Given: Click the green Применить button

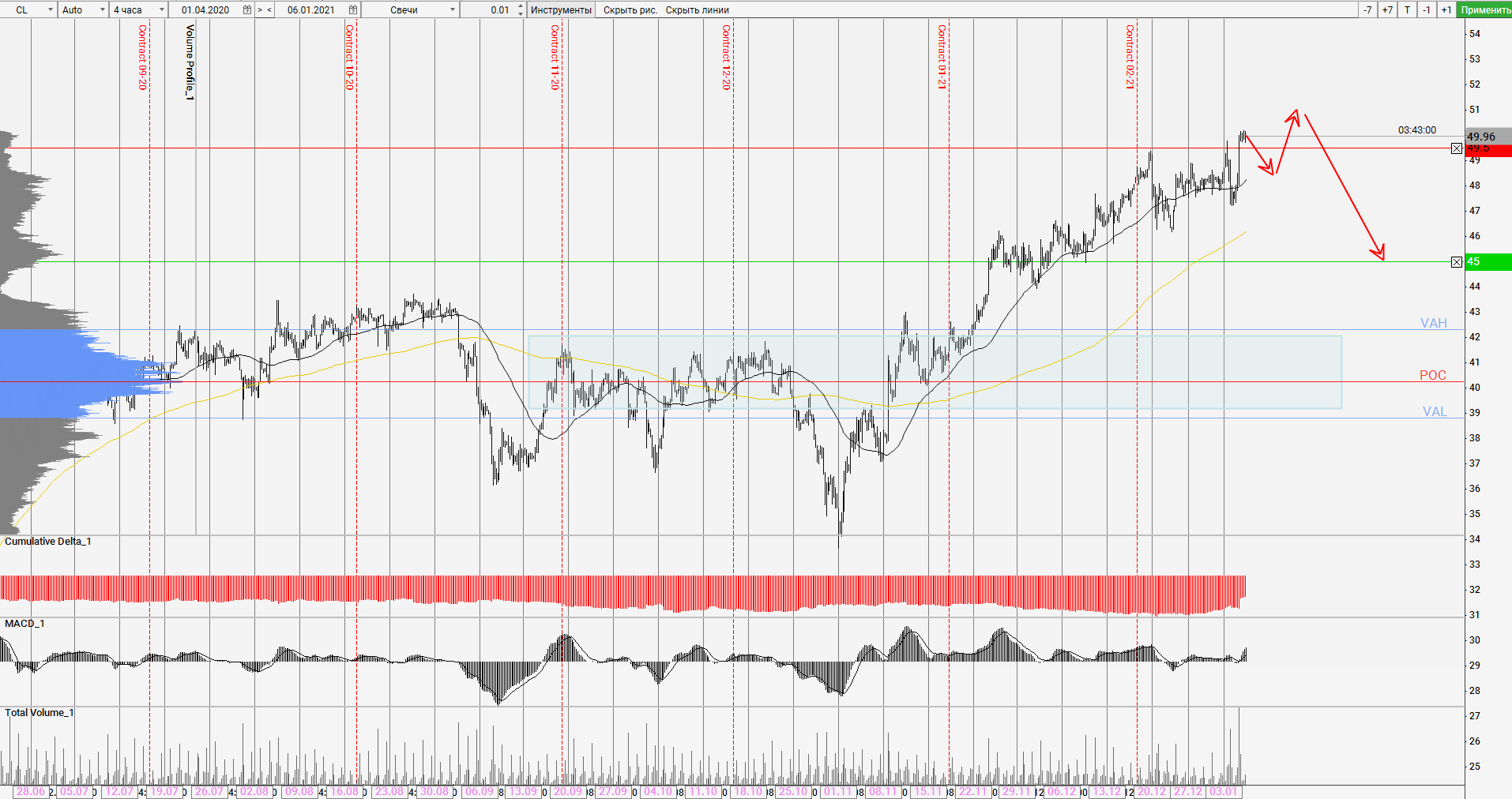Looking at the screenshot, I should click(1485, 9).
